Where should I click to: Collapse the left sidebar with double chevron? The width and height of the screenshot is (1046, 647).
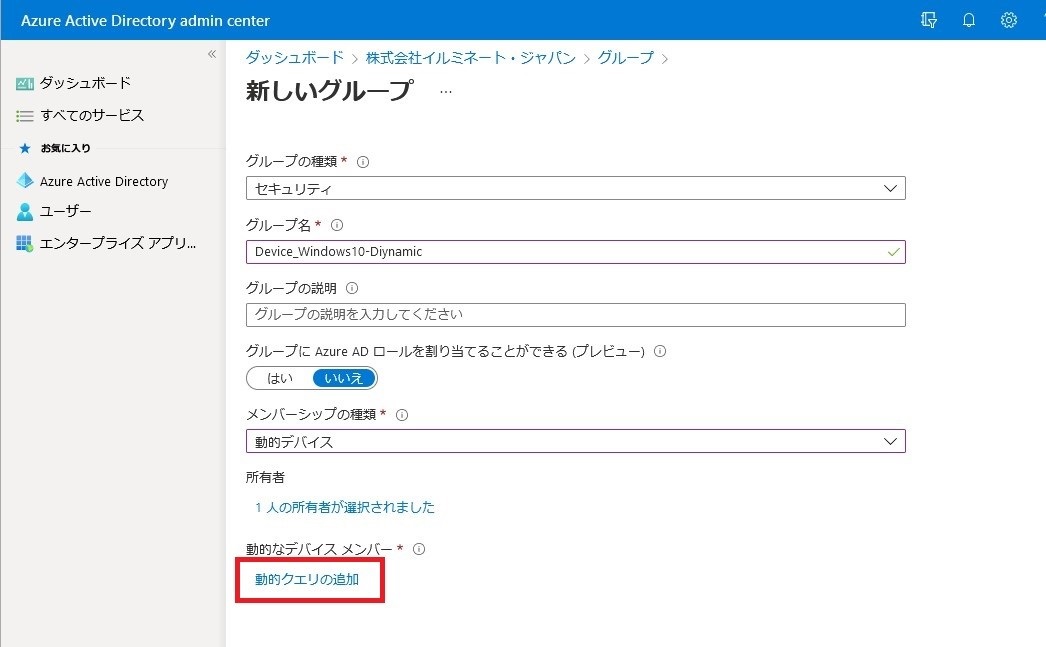coord(211,54)
